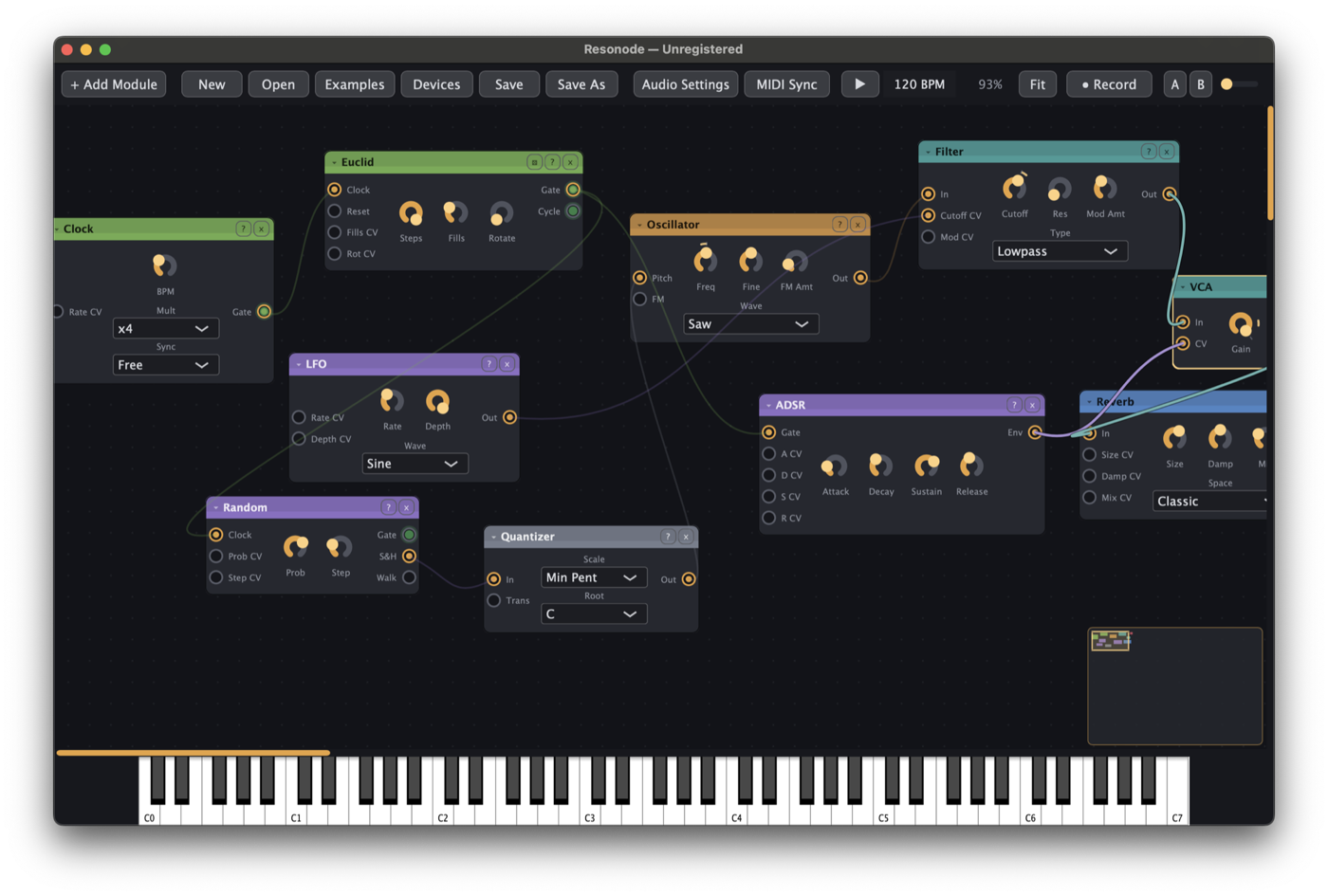Screen dimensions: 1328x896
Task: Open the Quantizer Root C dropdown
Action: click(594, 614)
